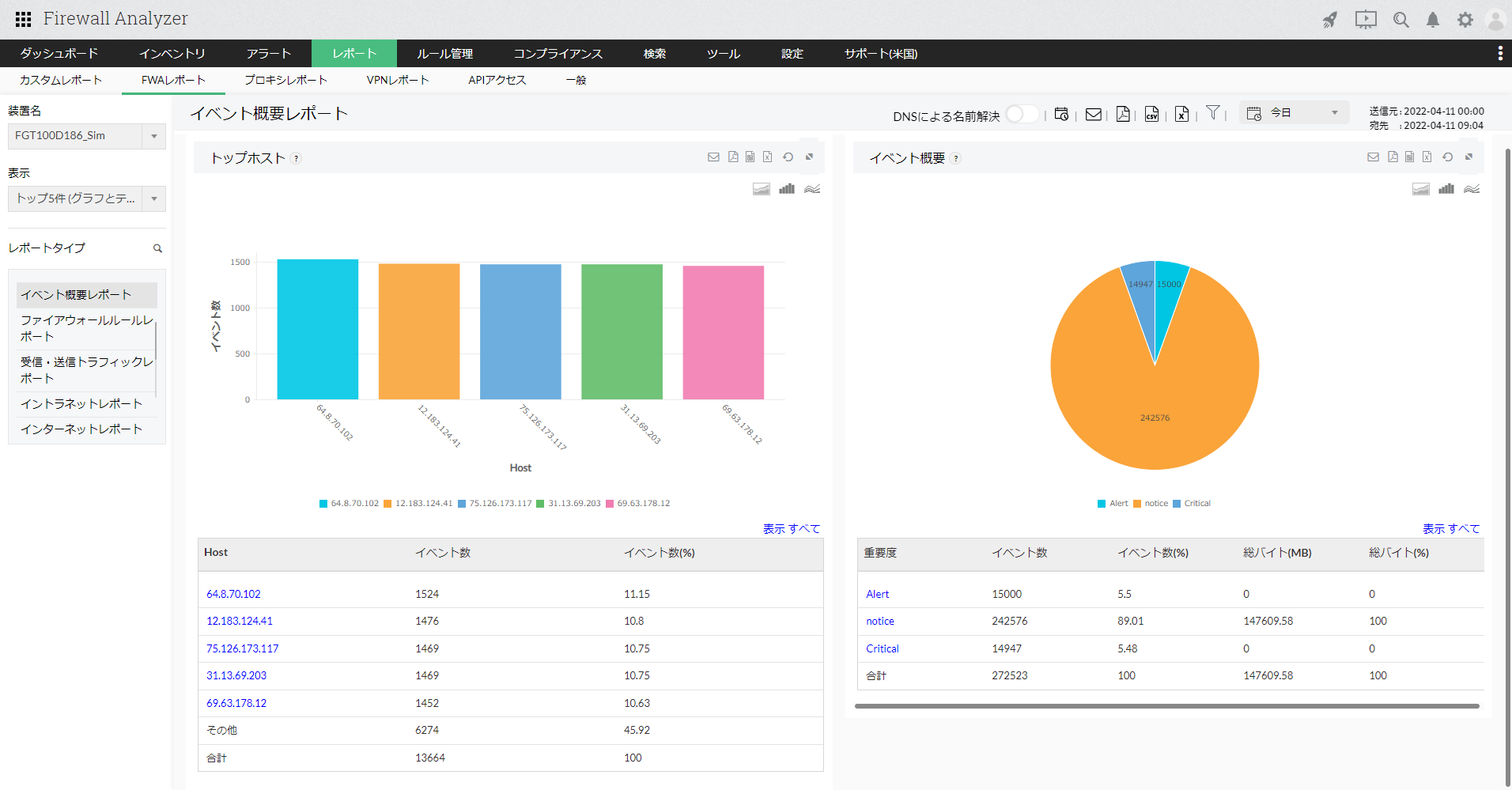1512x790 pixels.
Task: Go to the ルール管理 menu
Action: pyautogui.click(x=444, y=54)
